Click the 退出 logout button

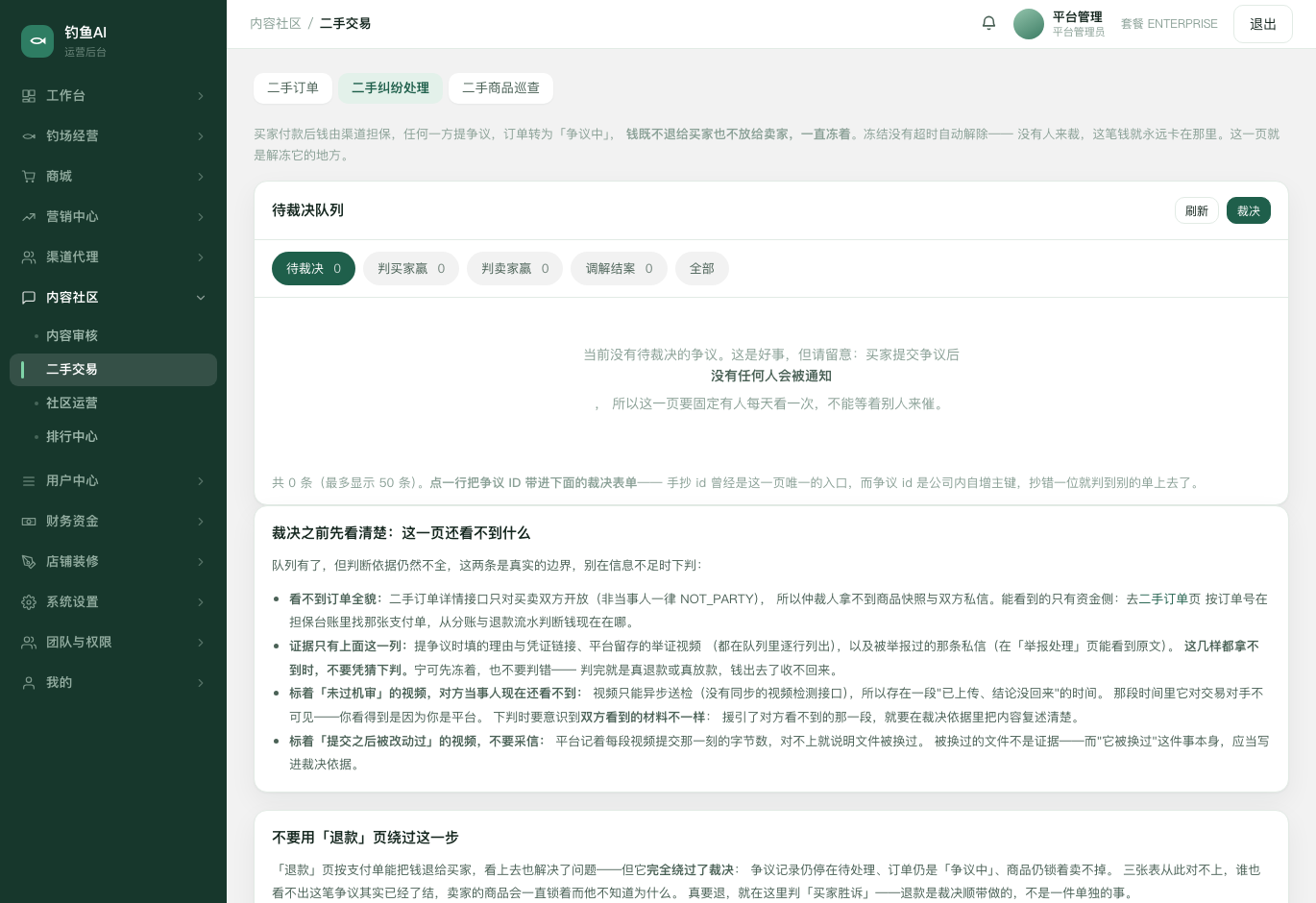coord(1263,24)
